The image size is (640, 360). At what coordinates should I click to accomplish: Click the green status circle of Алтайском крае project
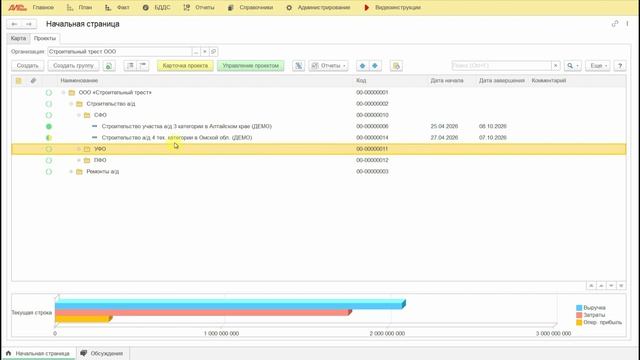49,127
